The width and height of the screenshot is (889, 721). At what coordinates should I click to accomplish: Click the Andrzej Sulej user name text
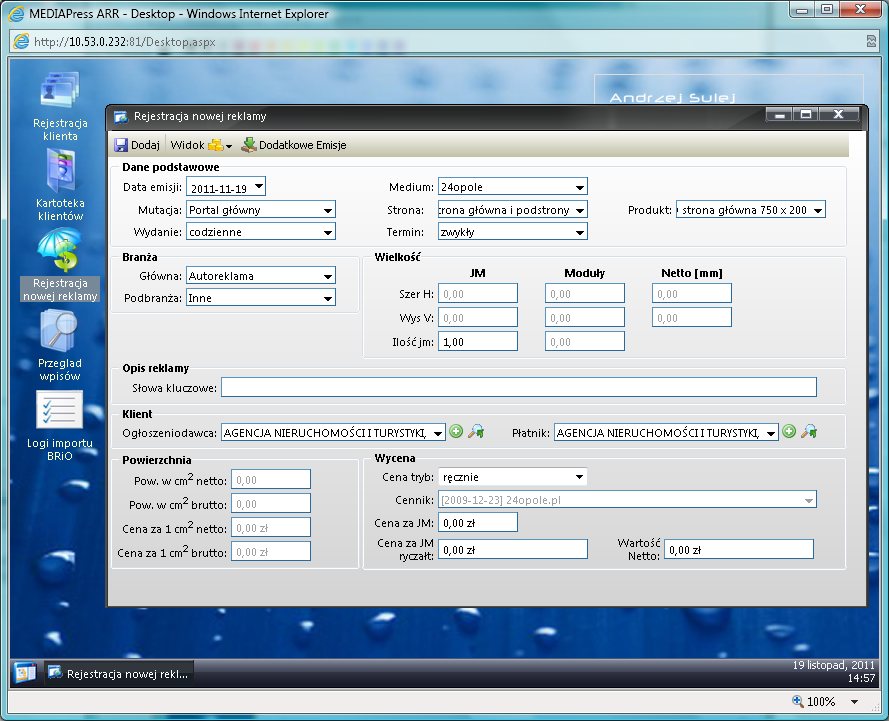672,97
